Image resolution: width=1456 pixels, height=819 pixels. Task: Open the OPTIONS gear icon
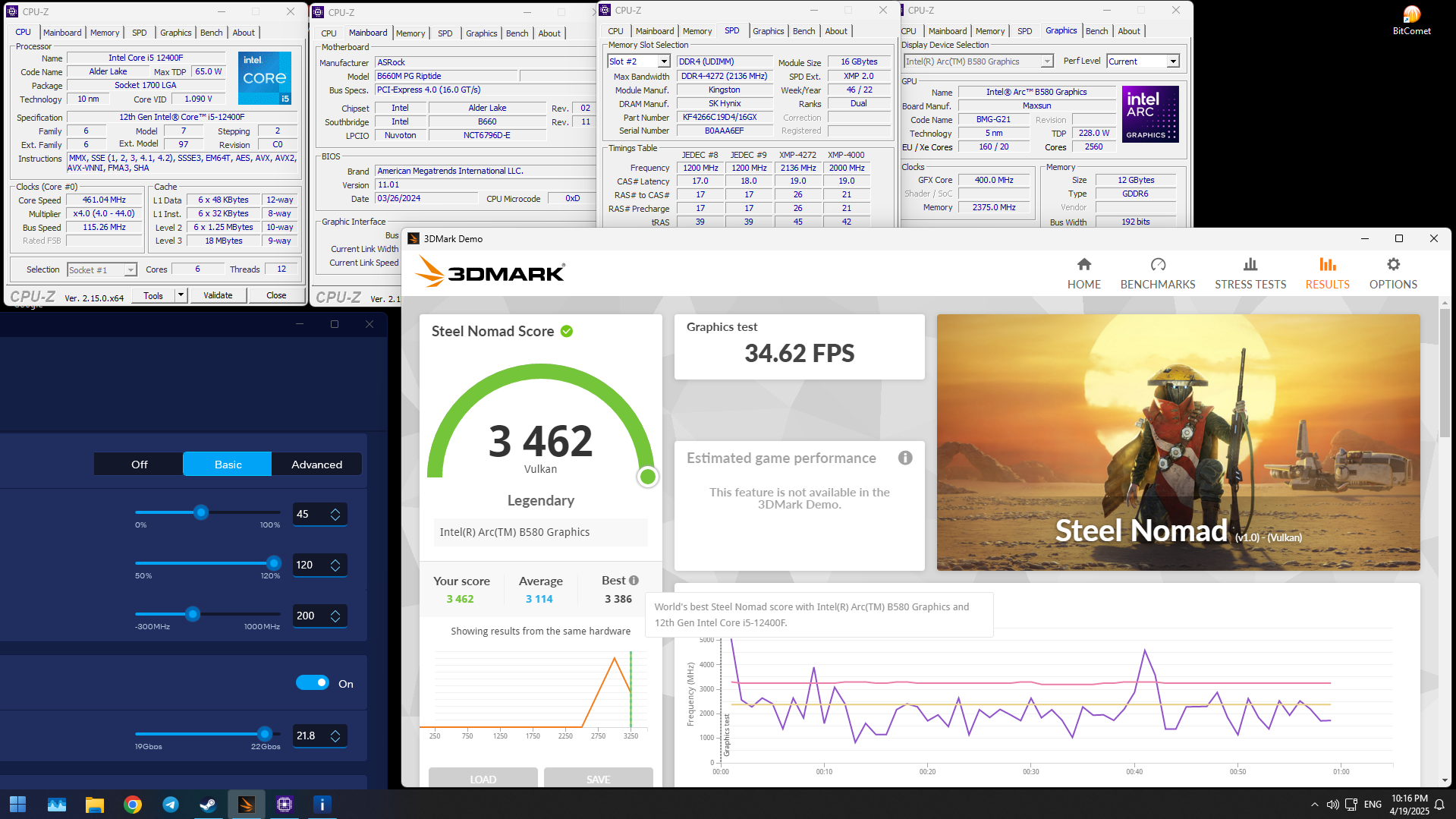(x=1393, y=264)
